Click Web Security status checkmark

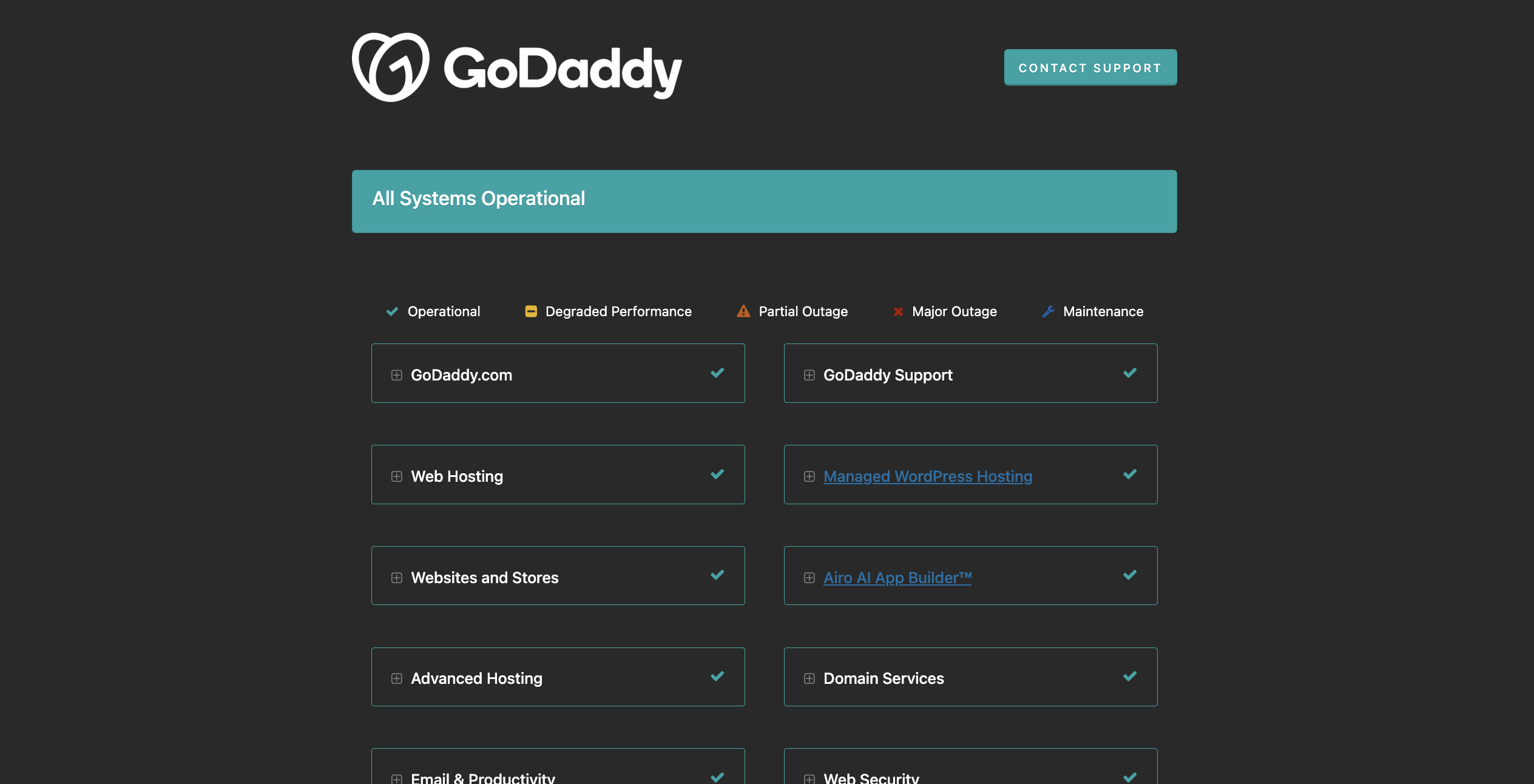click(x=1130, y=777)
